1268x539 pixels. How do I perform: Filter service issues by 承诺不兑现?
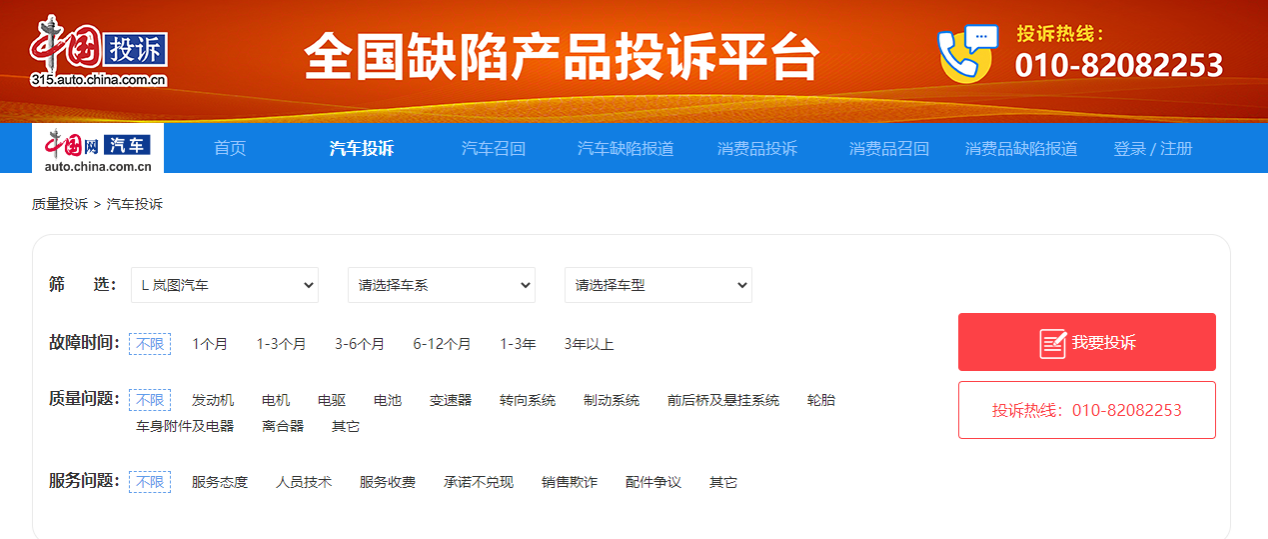click(x=479, y=482)
